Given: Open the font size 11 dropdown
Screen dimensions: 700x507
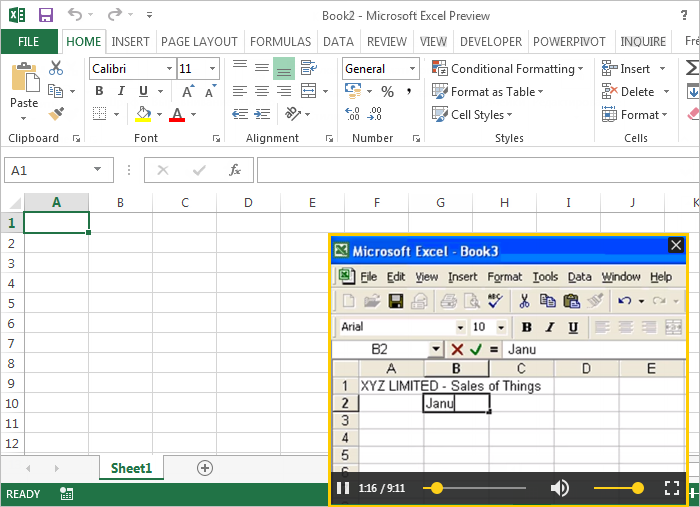Looking at the screenshot, I should coord(212,68).
